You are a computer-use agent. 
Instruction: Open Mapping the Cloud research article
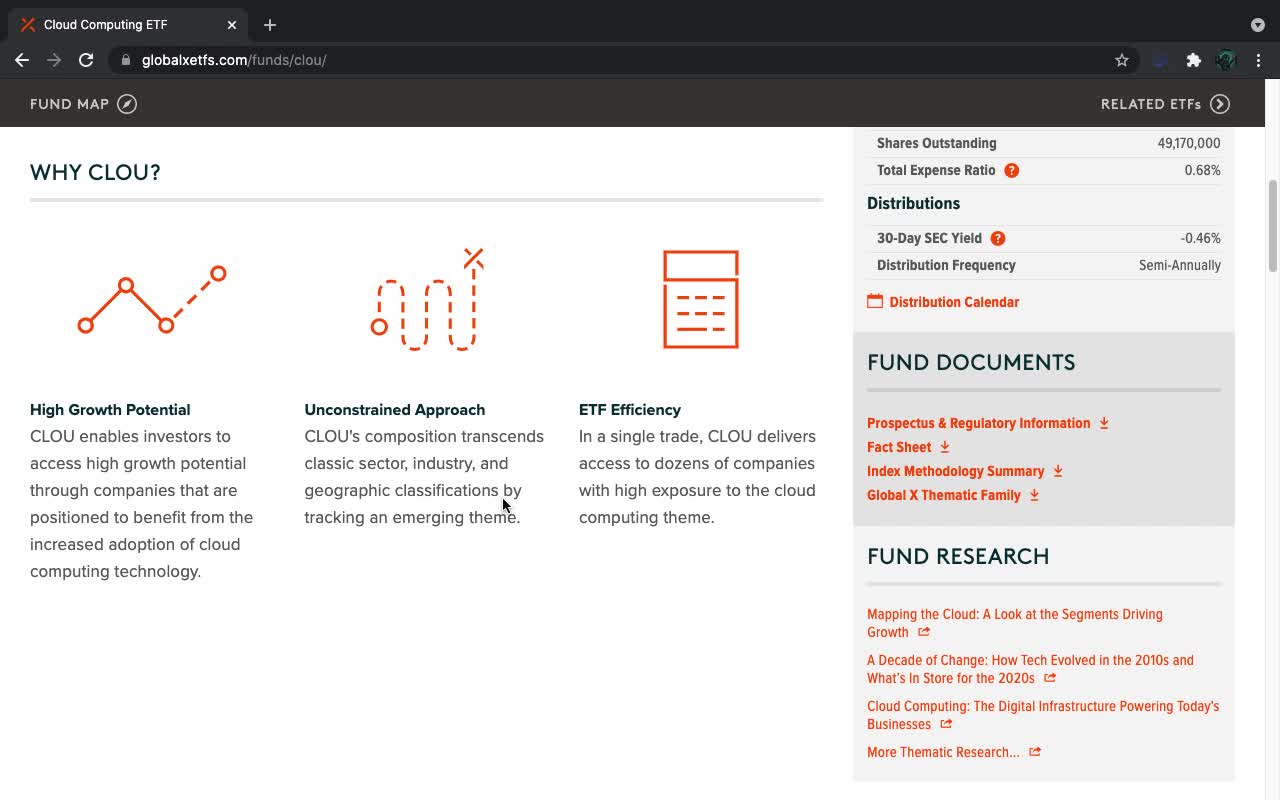coord(1014,623)
